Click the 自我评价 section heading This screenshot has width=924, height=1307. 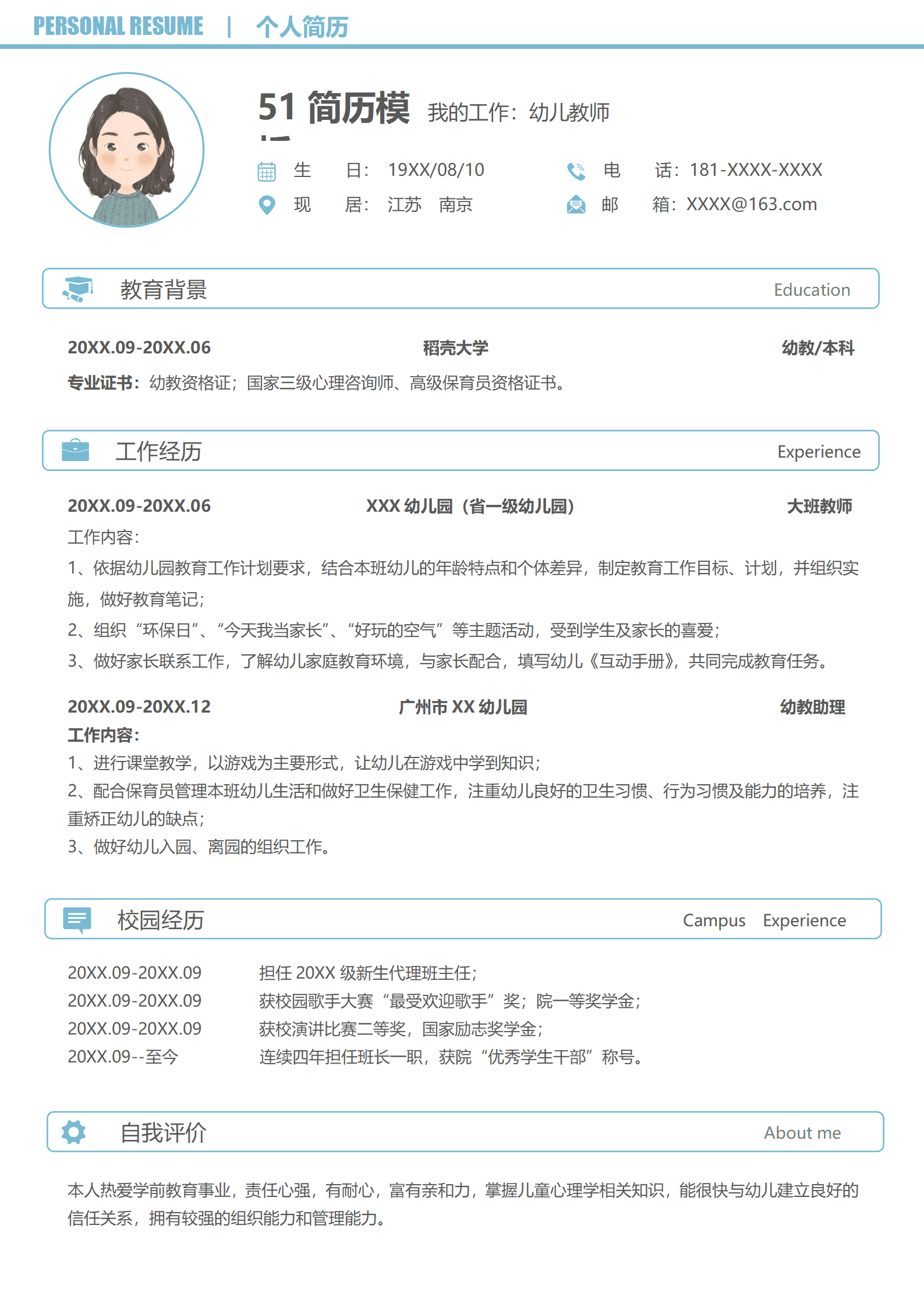[x=164, y=1132]
